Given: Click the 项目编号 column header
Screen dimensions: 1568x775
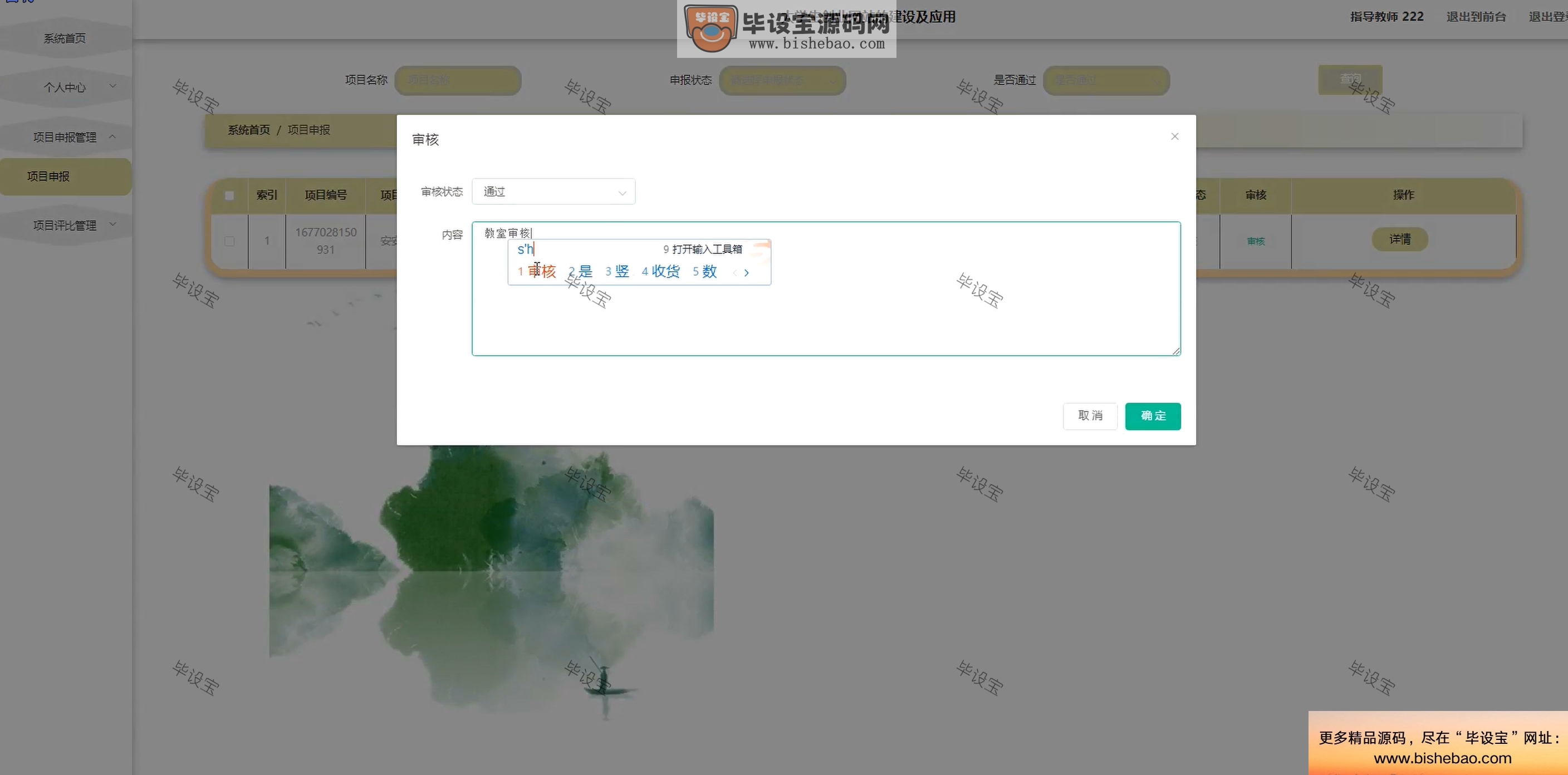Looking at the screenshot, I should coord(326,195).
